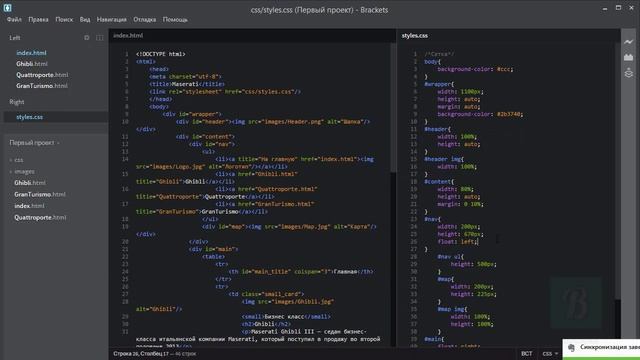Image resolution: width=640 pixels, height=360 pixels.
Task: Click the Left pane label
Action: click(15, 38)
